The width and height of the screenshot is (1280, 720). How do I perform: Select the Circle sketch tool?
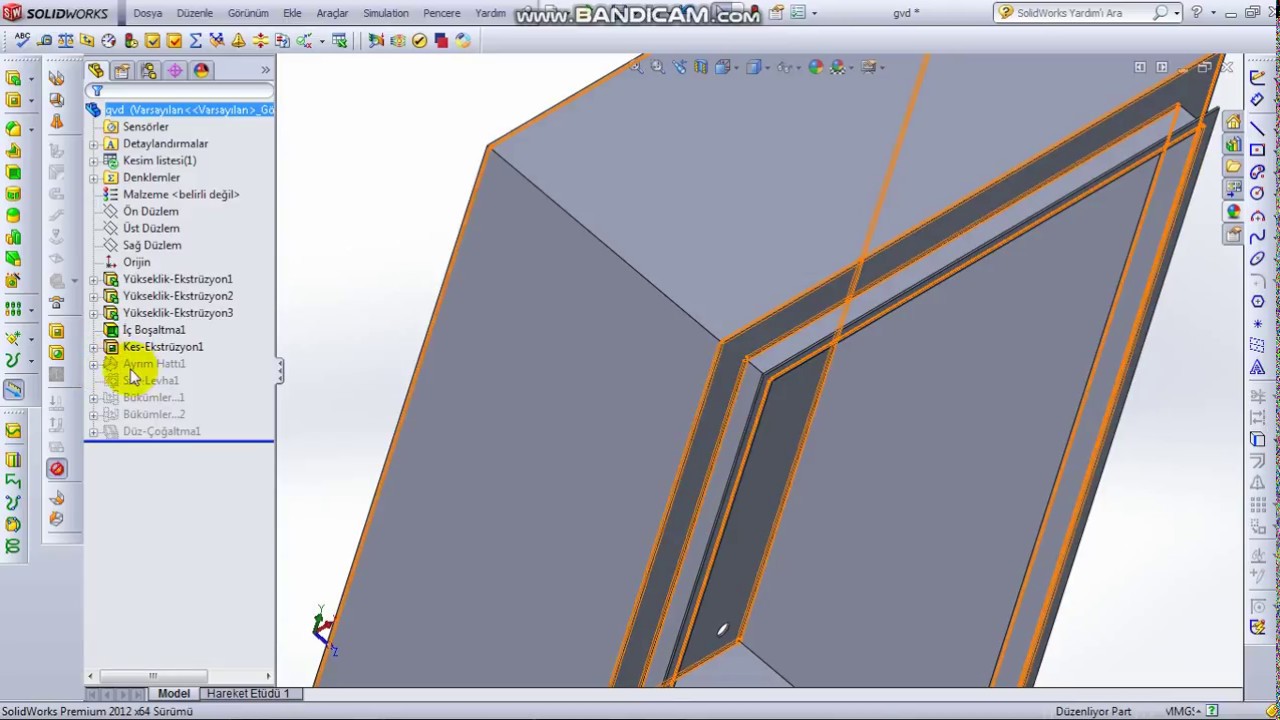point(1258,193)
